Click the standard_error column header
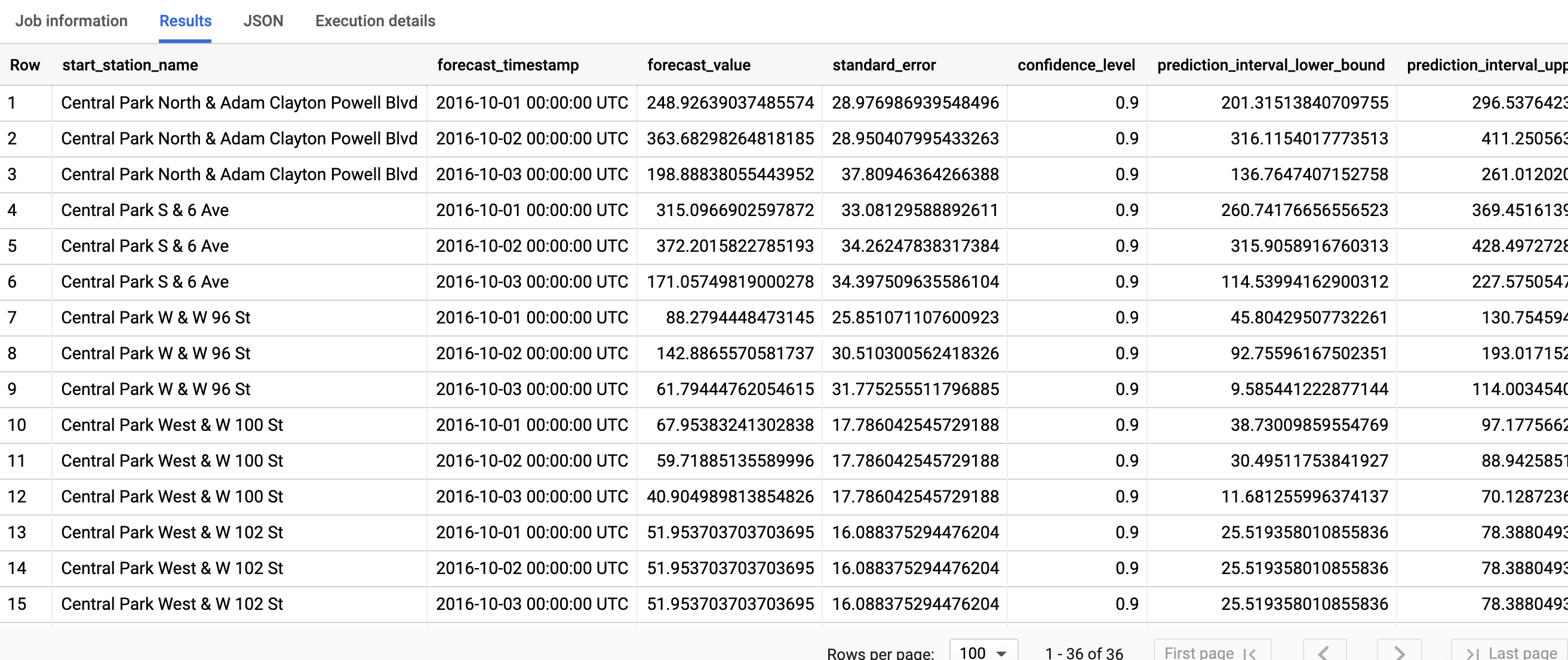 pos(884,65)
